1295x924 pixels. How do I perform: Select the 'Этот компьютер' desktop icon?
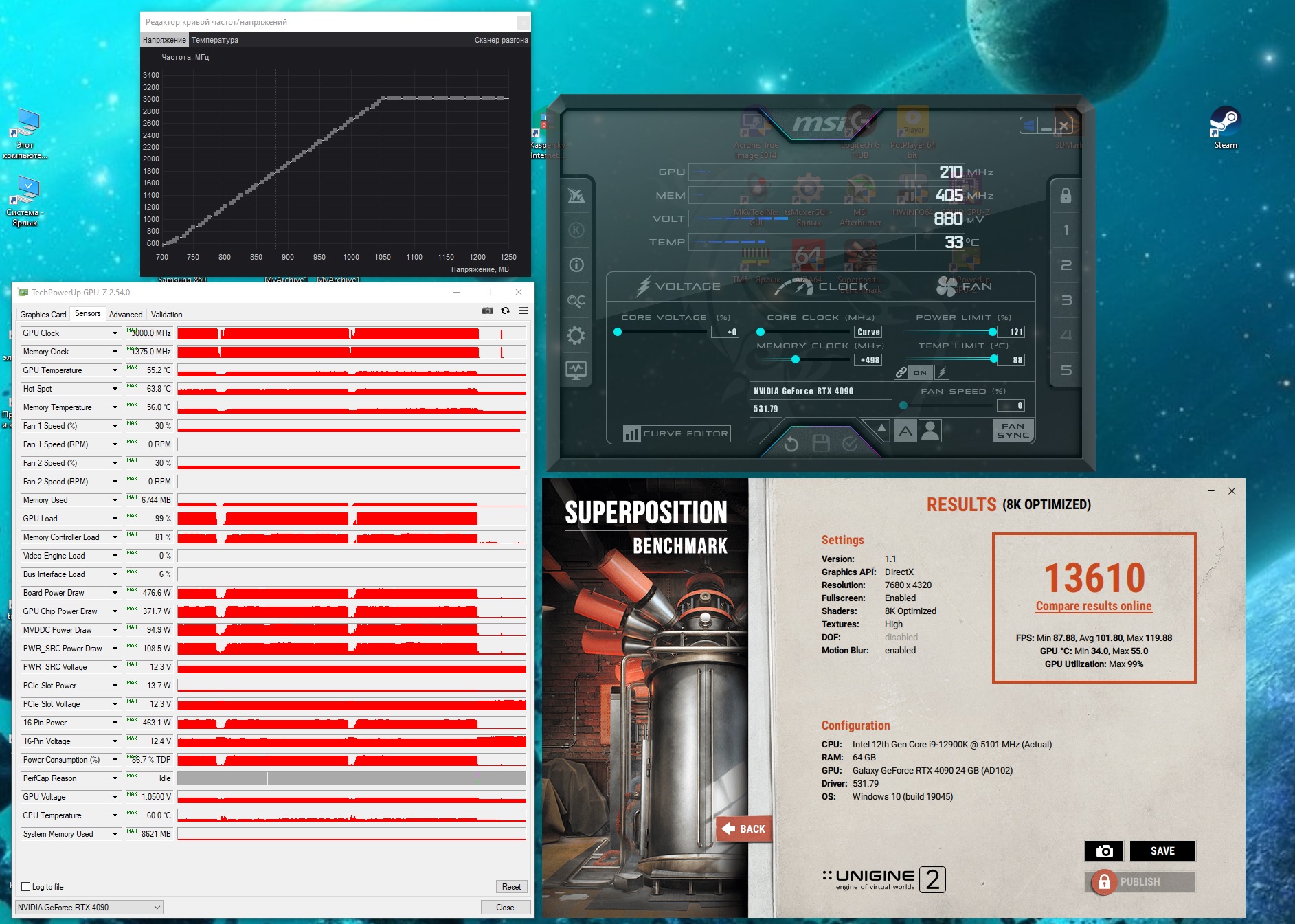25,134
